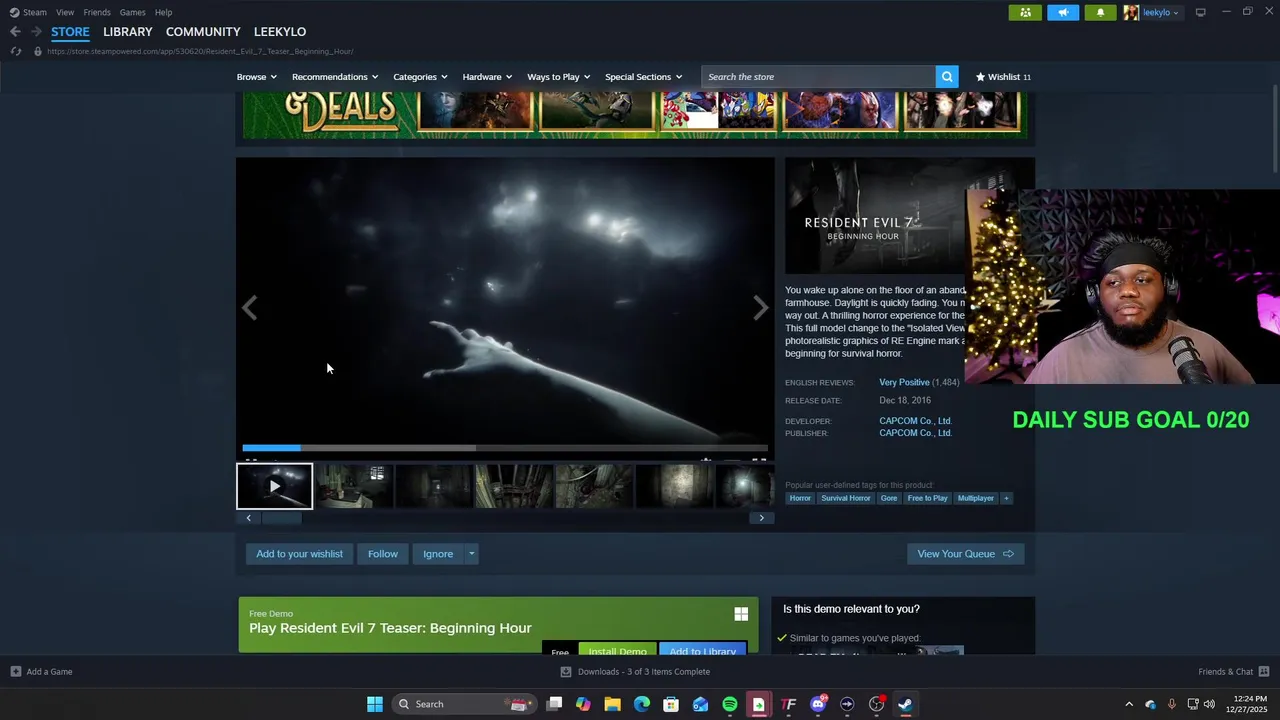The height and width of the screenshot is (720, 1280).
Task: Expand the Ways to Play dropdown
Action: pyautogui.click(x=558, y=77)
